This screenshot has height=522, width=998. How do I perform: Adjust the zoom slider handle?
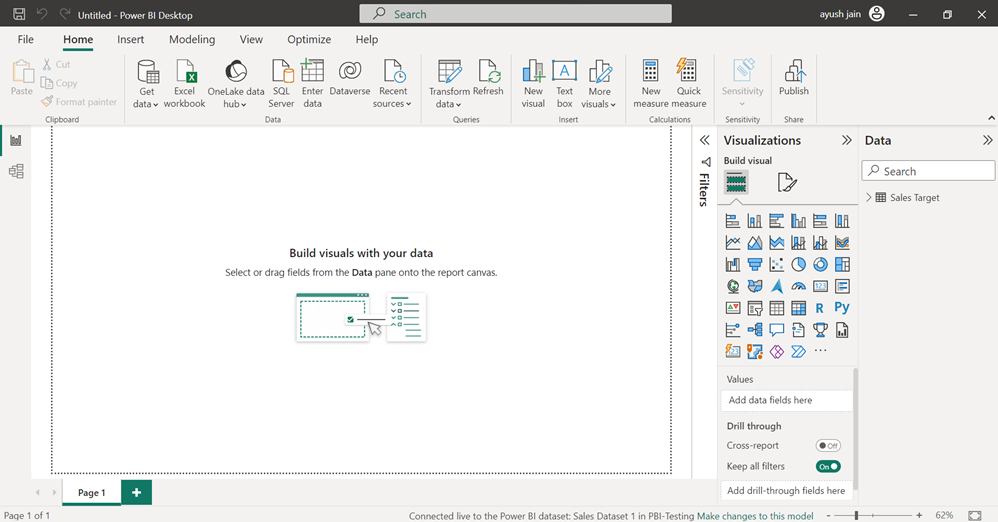coord(857,515)
